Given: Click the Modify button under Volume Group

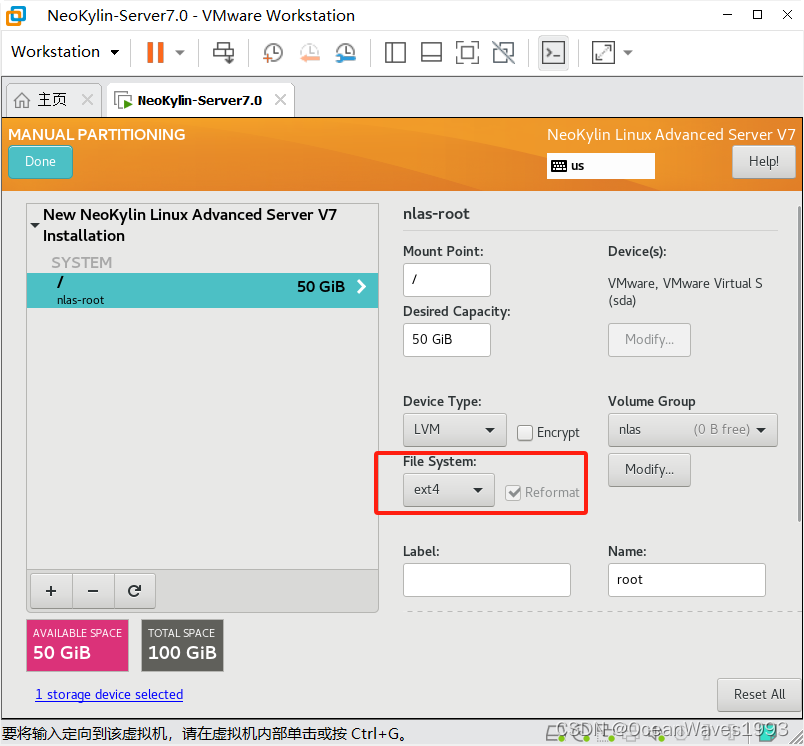Looking at the screenshot, I should pos(649,470).
